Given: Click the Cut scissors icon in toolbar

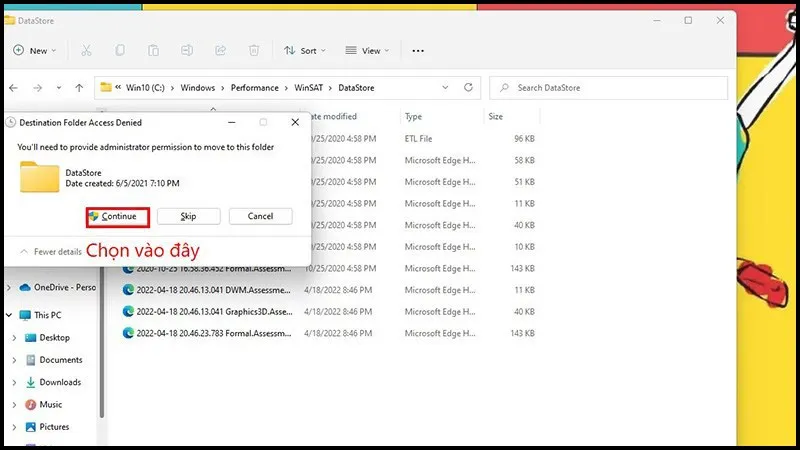Looking at the screenshot, I should [x=86, y=50].
